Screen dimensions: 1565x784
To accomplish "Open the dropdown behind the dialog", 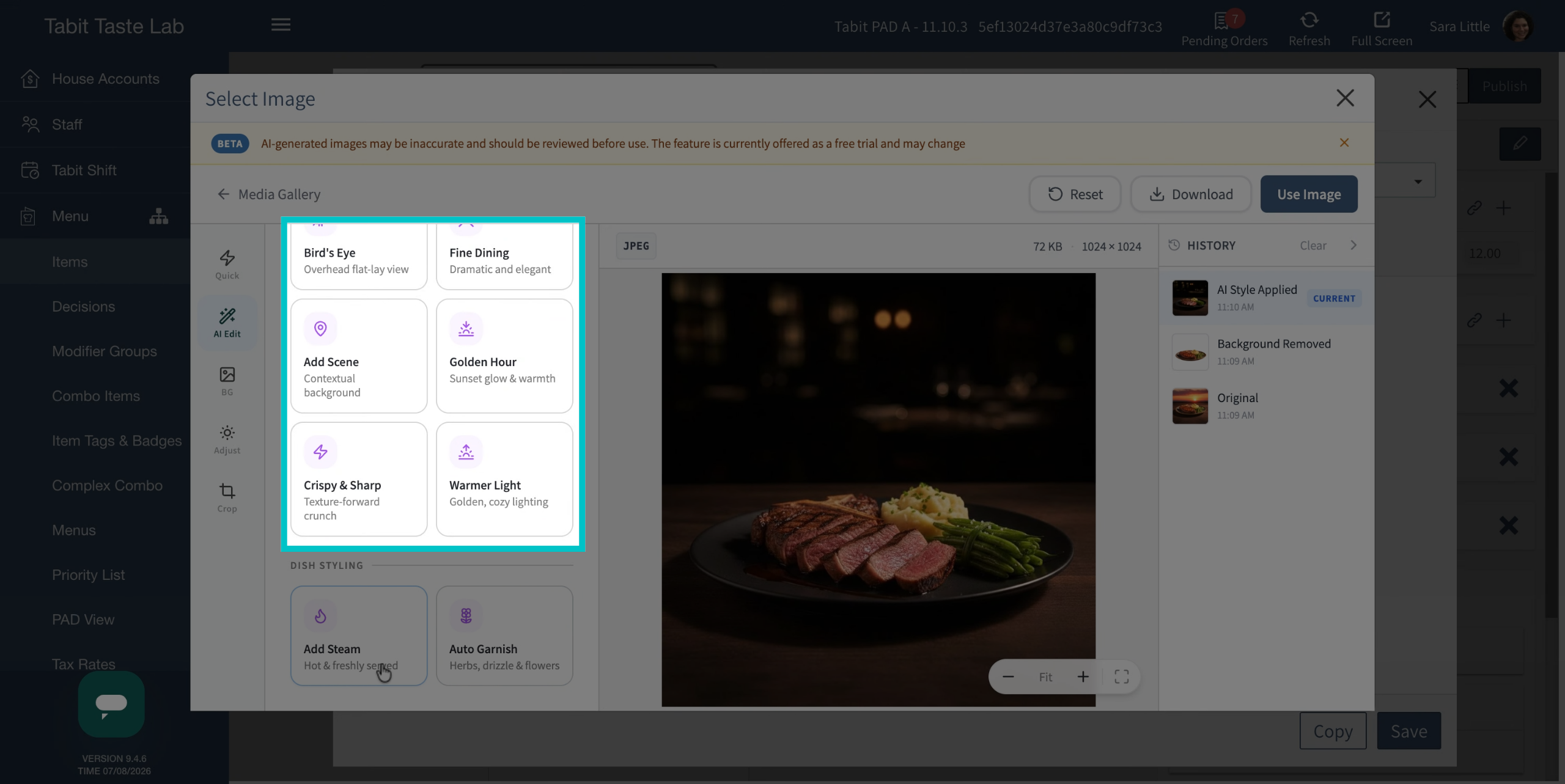I will tap(1417, 181).
